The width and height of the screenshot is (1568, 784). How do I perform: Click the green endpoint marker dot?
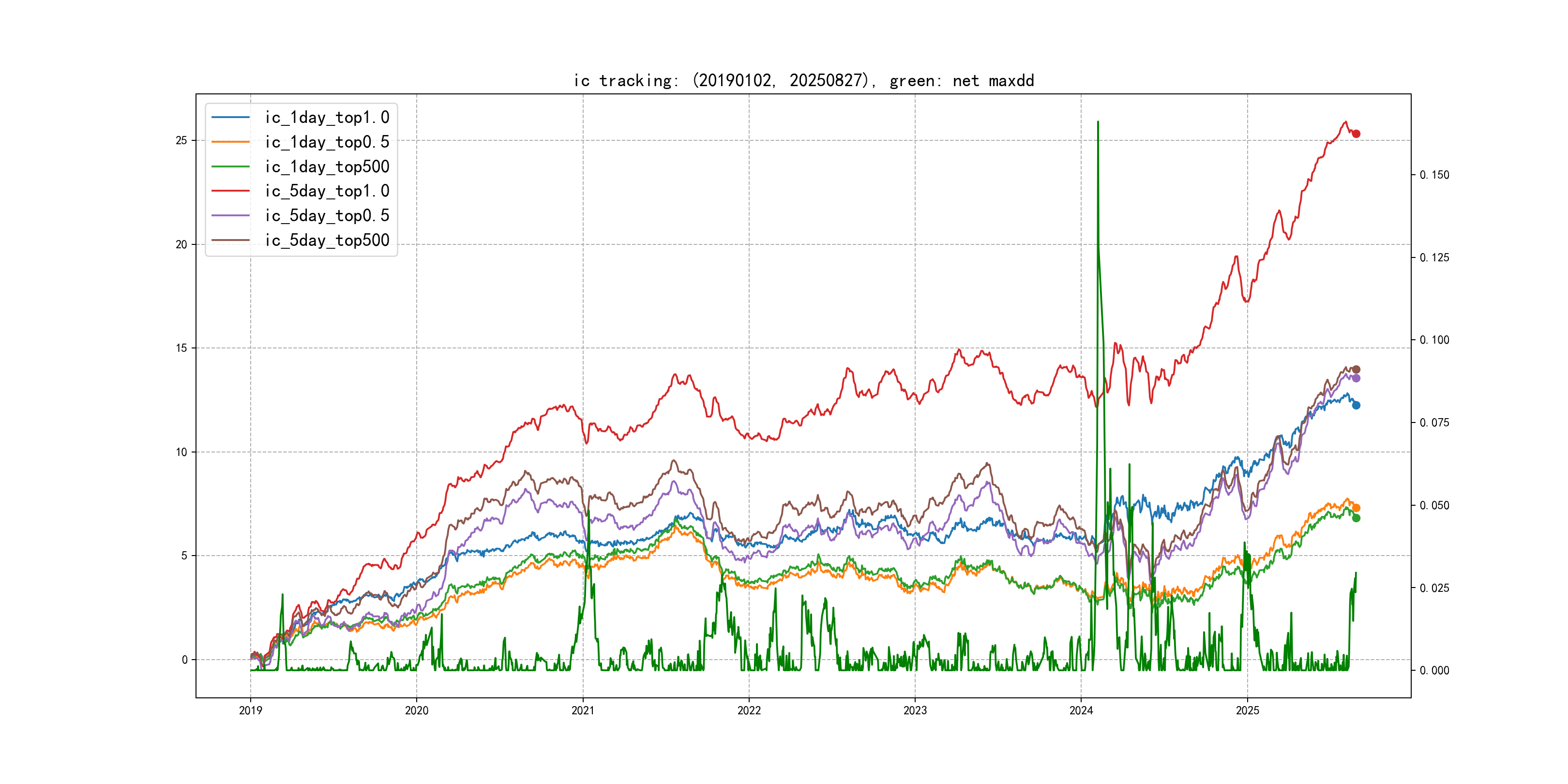tap(1356, 518)
